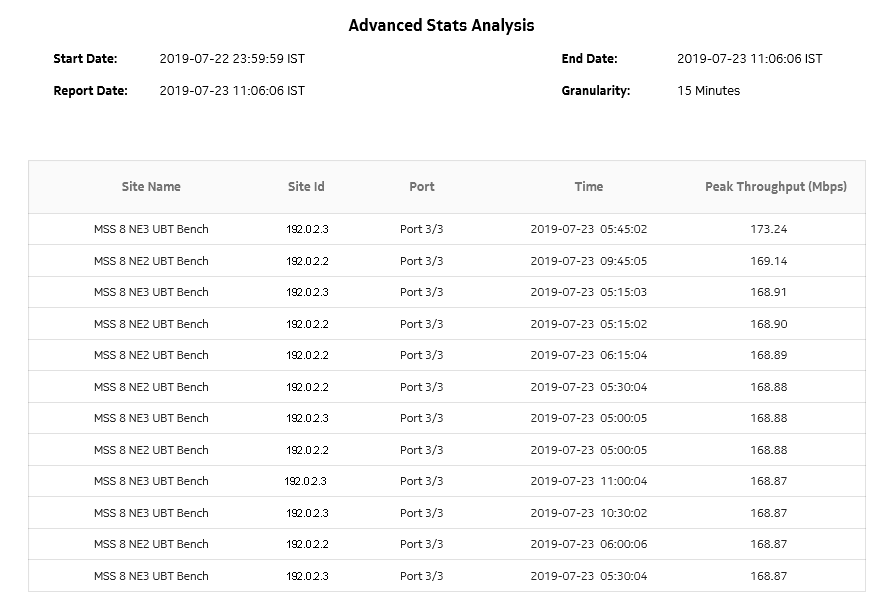Click the Port column header
Viewport: 892px width, 610px height.
tap(421, 187)
